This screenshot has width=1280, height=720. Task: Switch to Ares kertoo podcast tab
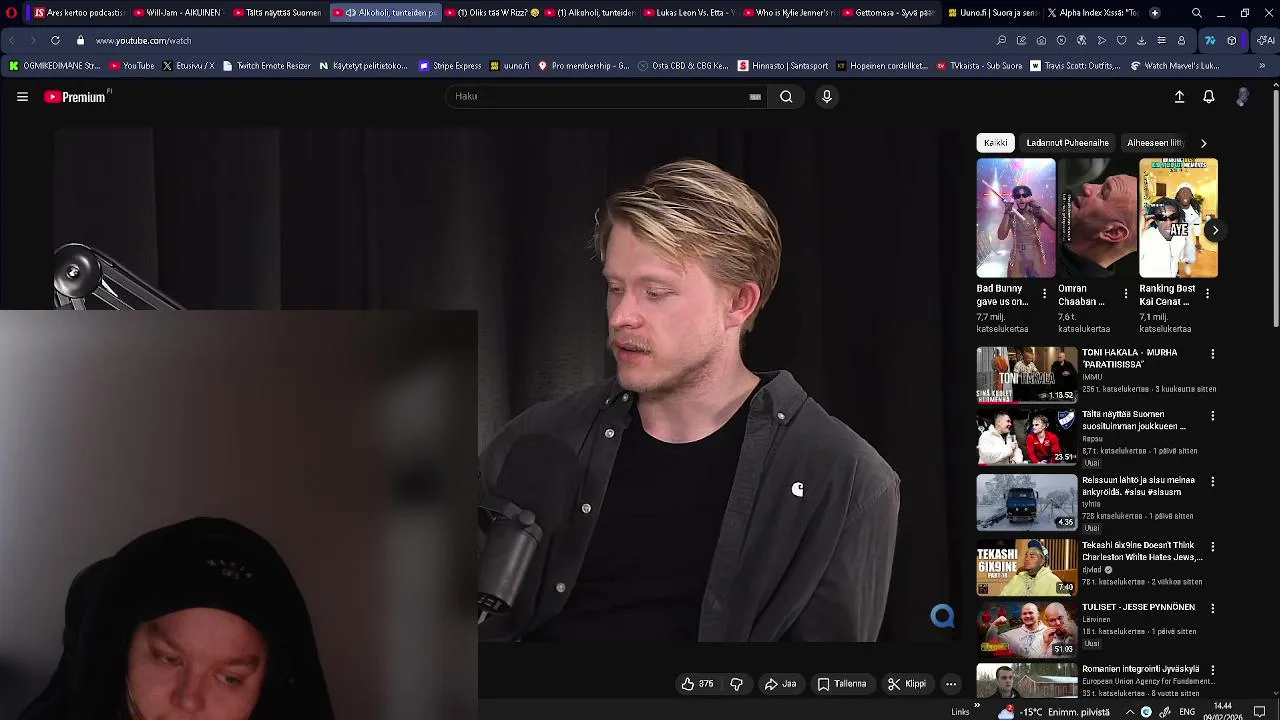78,13
